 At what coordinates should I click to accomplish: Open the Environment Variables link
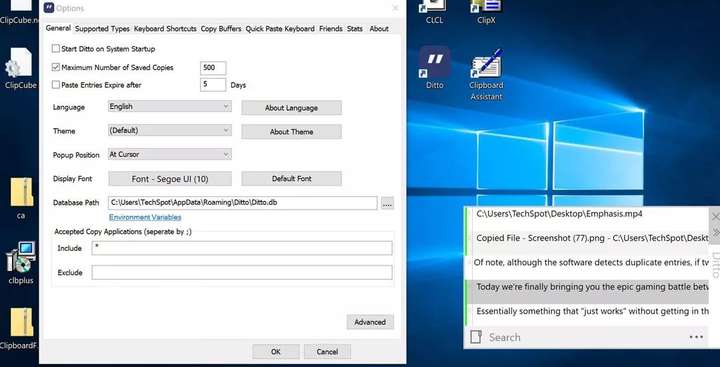(145, 217)
